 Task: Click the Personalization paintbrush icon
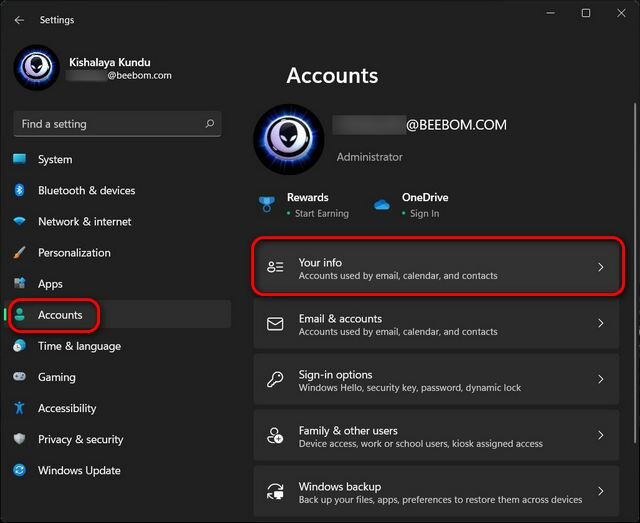click(19, 252)
